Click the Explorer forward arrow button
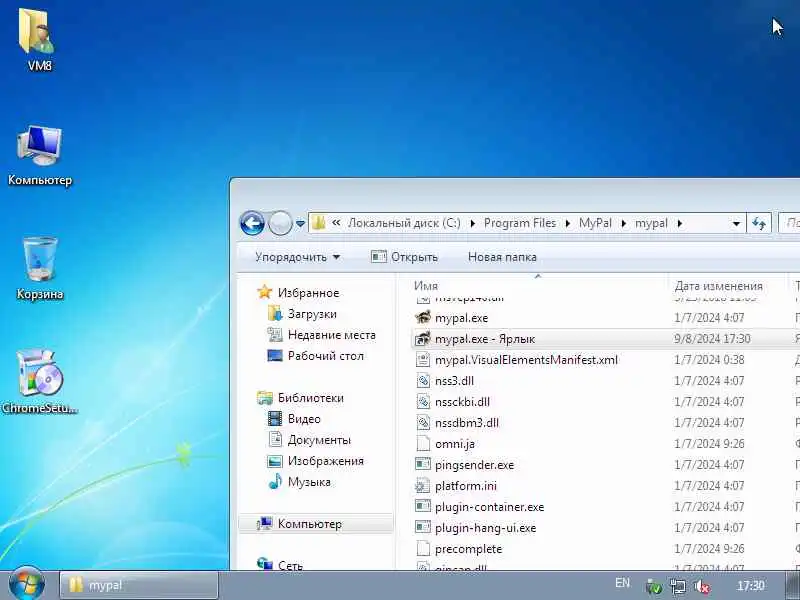The height and width of the screenshot is (600, 800). pos(280,223)
